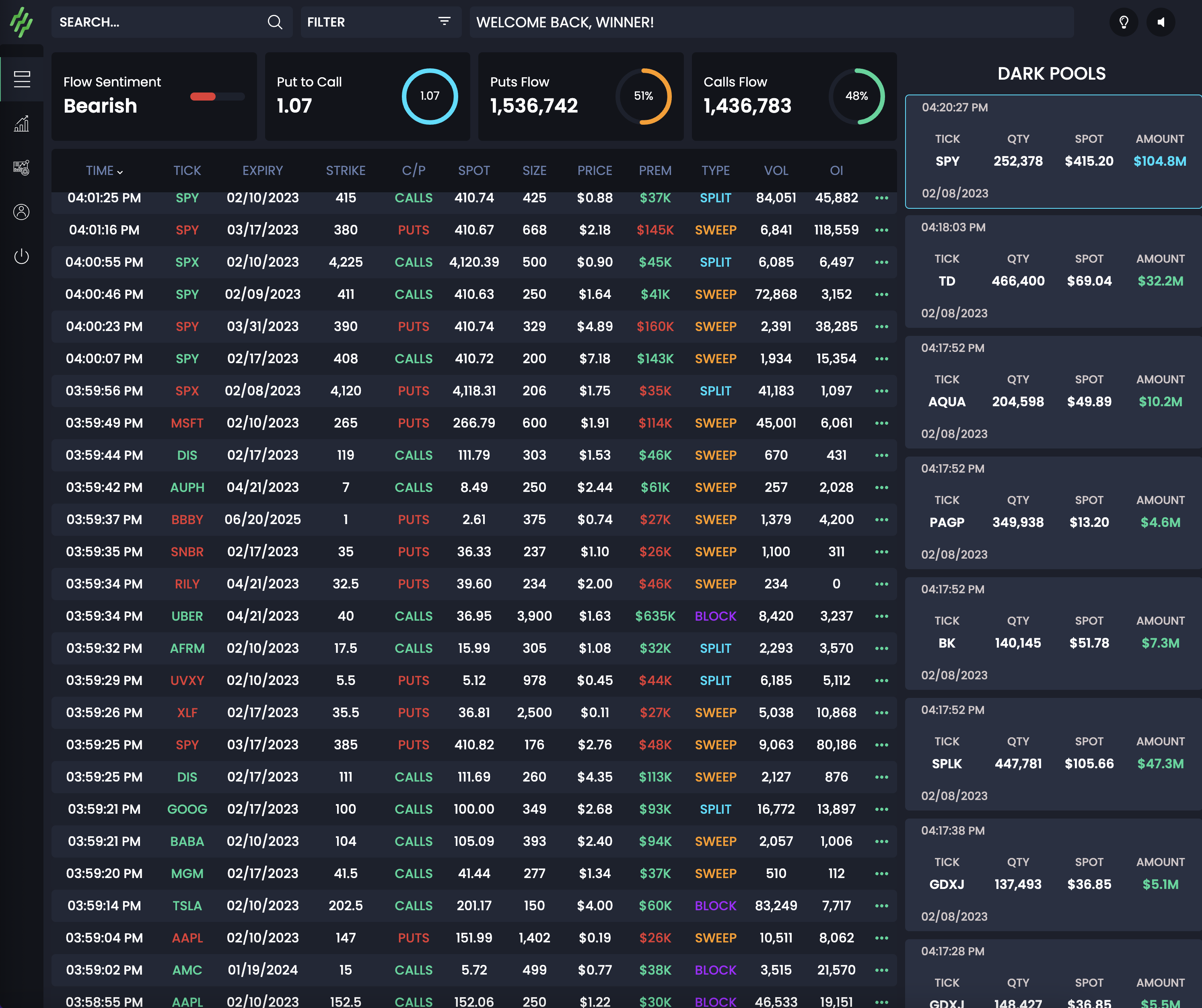Click the TSLA ticker in the table

pyautogui.click(x=187, y=906)
